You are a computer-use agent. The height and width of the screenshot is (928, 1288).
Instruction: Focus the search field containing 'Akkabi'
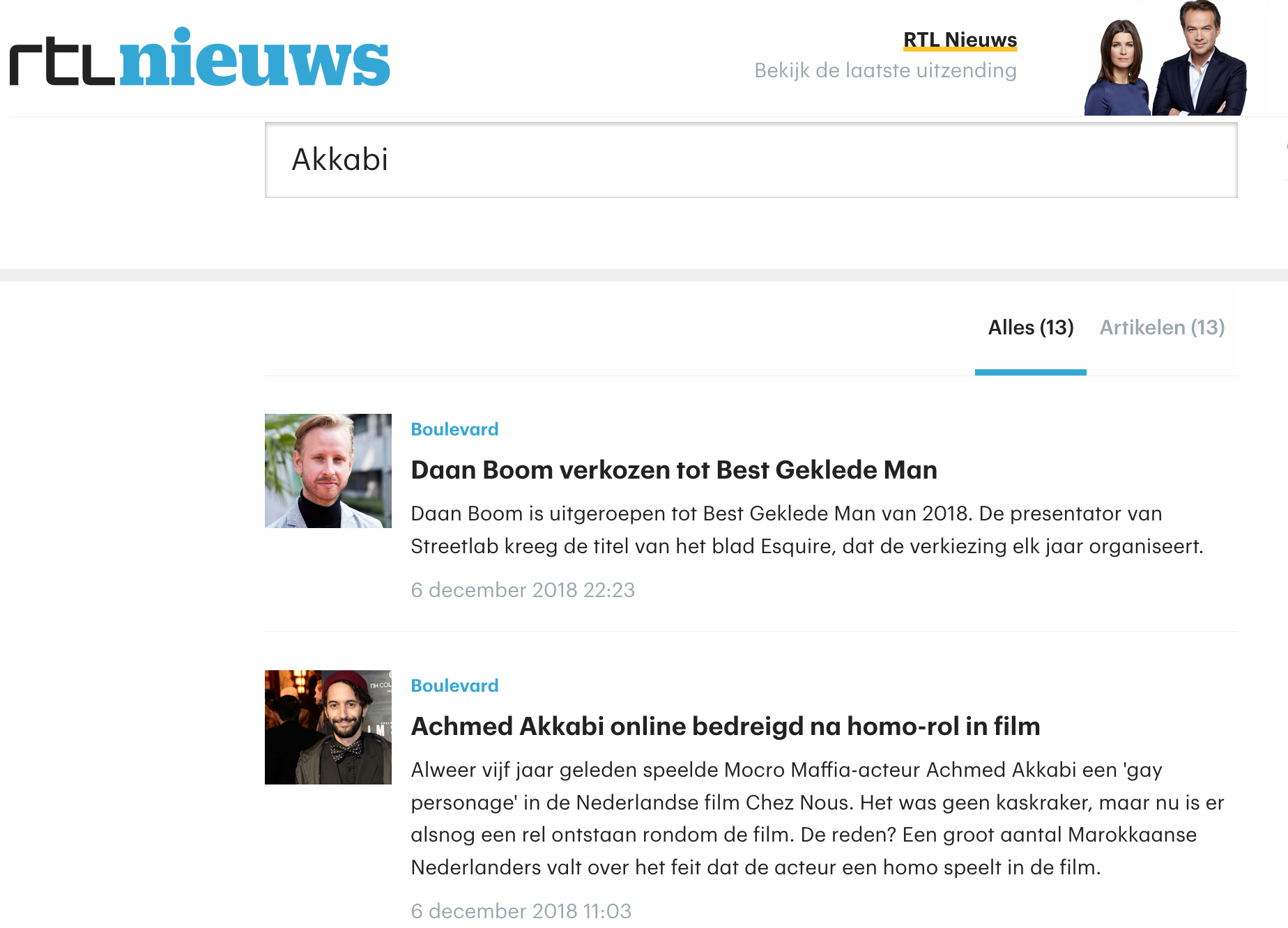(x=751, y=160)
